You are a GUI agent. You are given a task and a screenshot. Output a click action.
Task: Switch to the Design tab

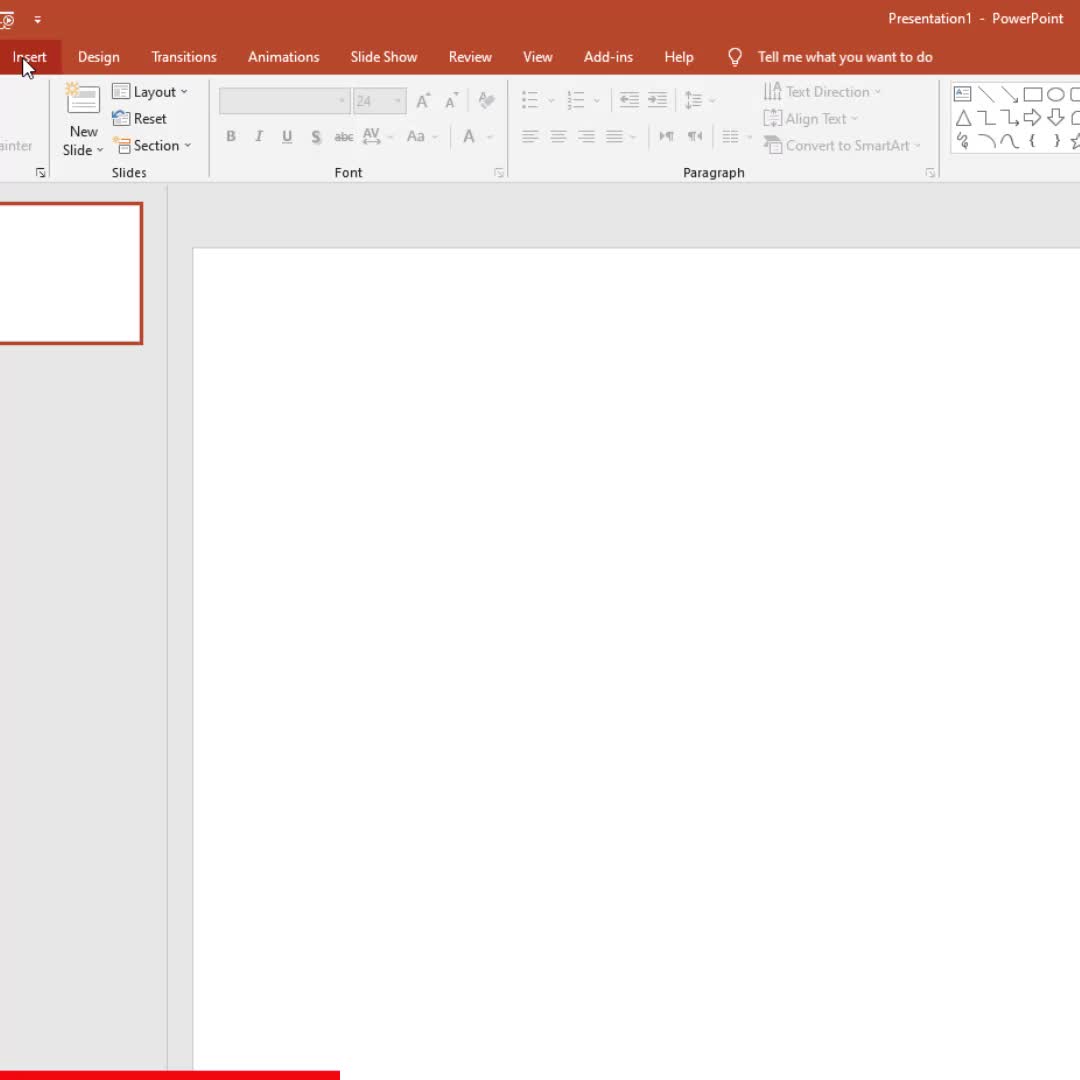point(99,57)
